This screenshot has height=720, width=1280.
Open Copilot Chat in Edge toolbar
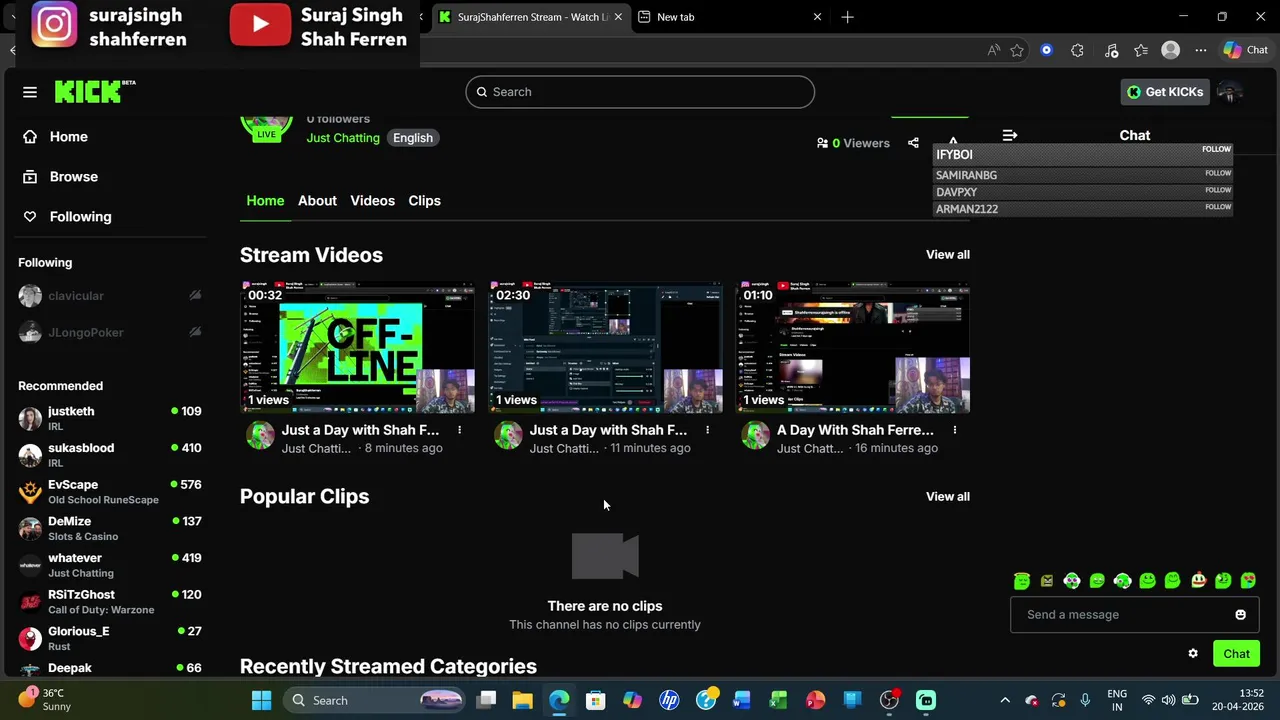tap(1245, 50)
